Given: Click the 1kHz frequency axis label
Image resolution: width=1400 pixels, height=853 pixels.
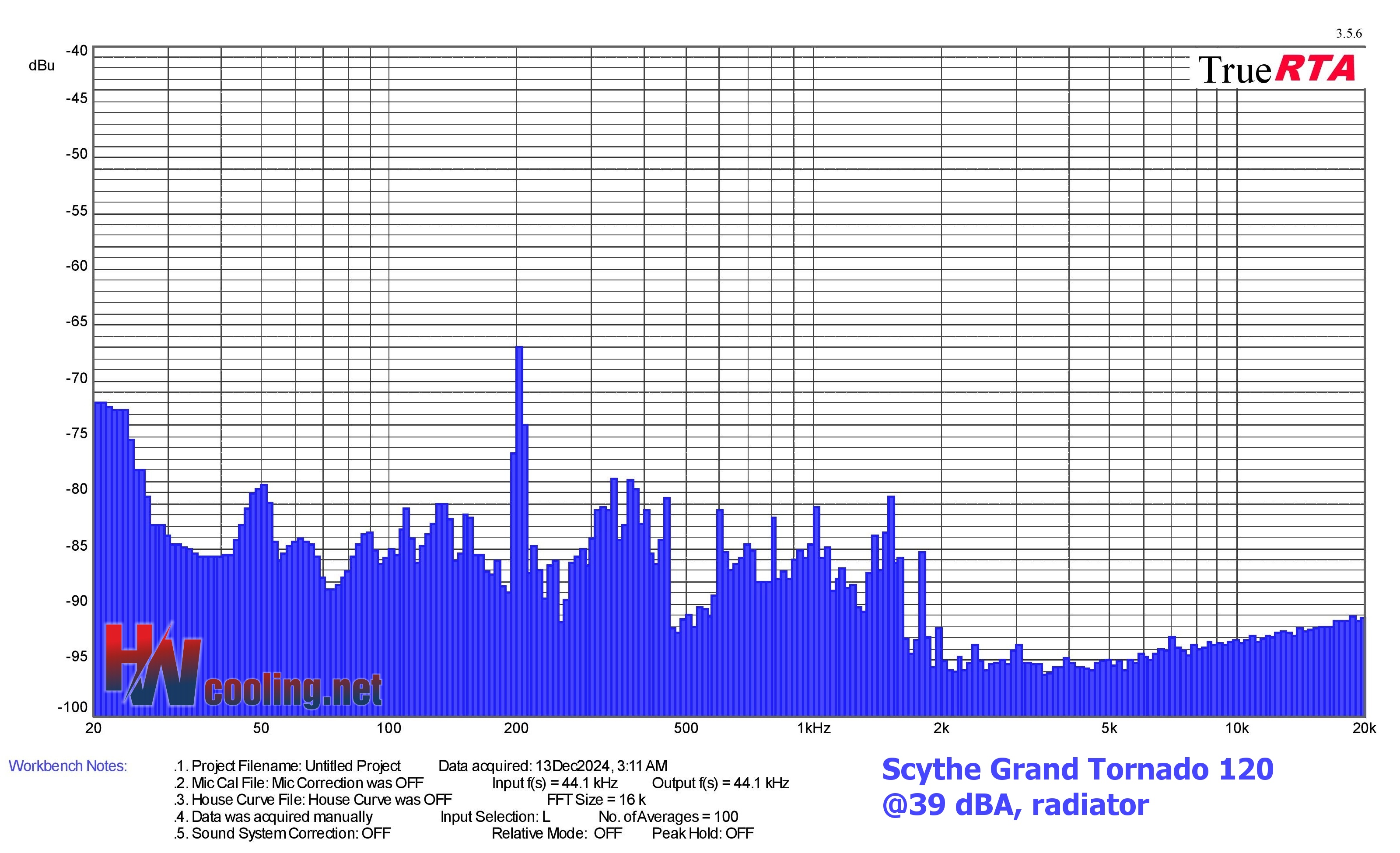Looking at the screenshot, I should tap(814, 729).
